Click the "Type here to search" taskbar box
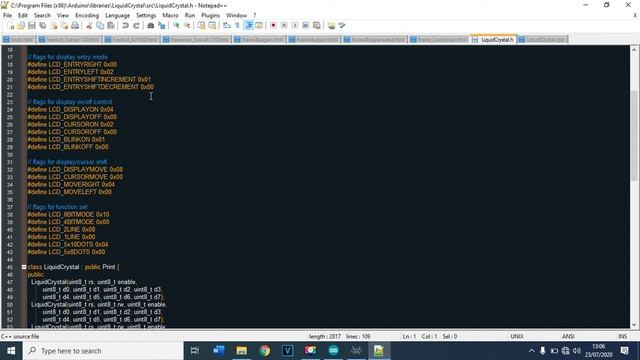Screen dimensions: 640x360 103,351
